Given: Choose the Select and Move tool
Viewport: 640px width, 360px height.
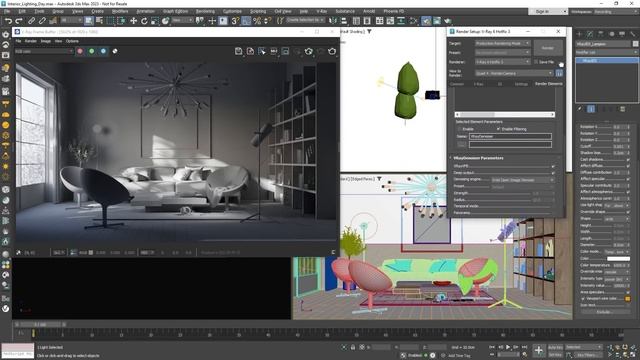Looking at the screenshot, I should [133, 21].
